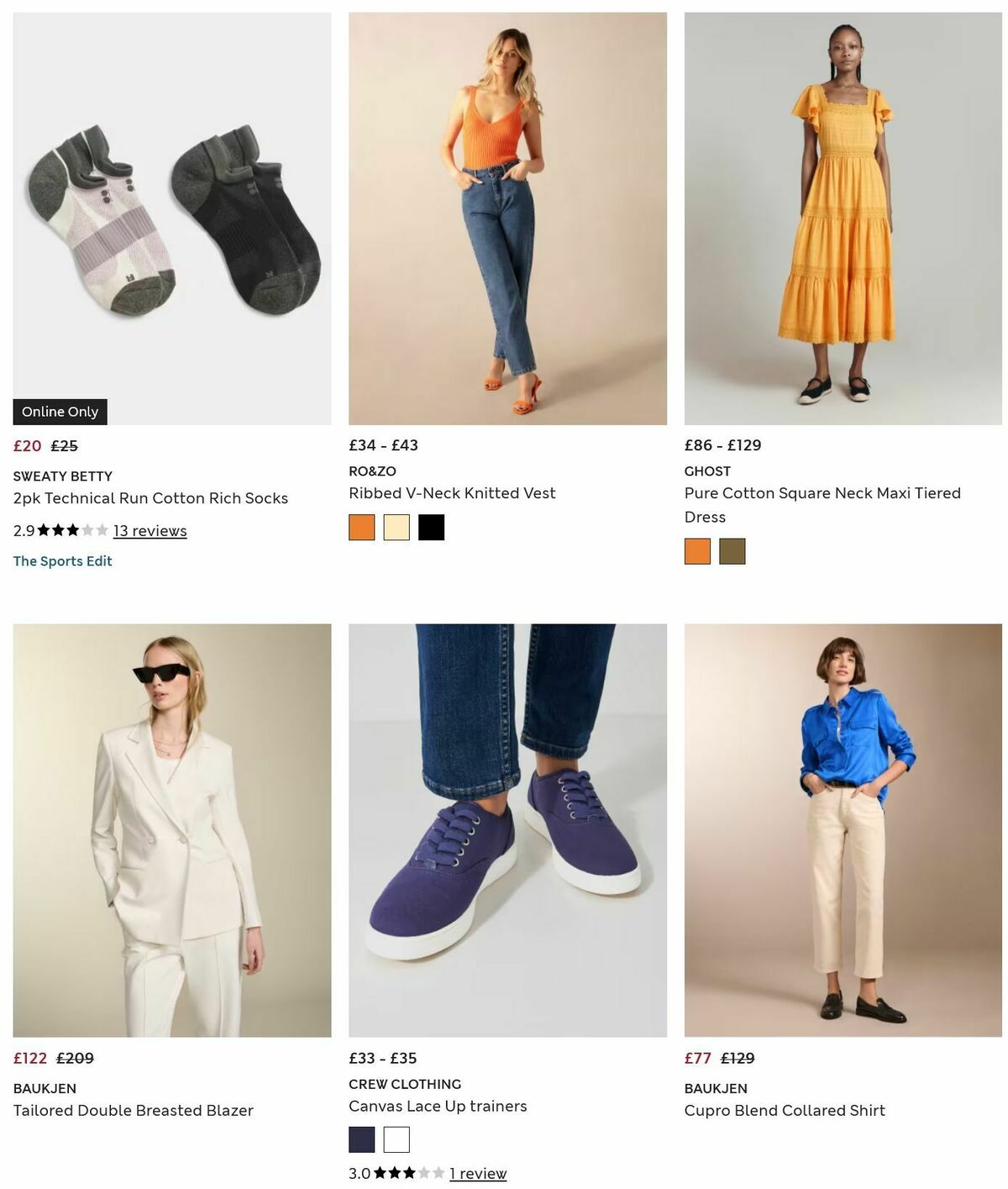Open the Tailored Double Breasted Blazer listing
The image size is (1008, 1189).
pos(133,1110)
